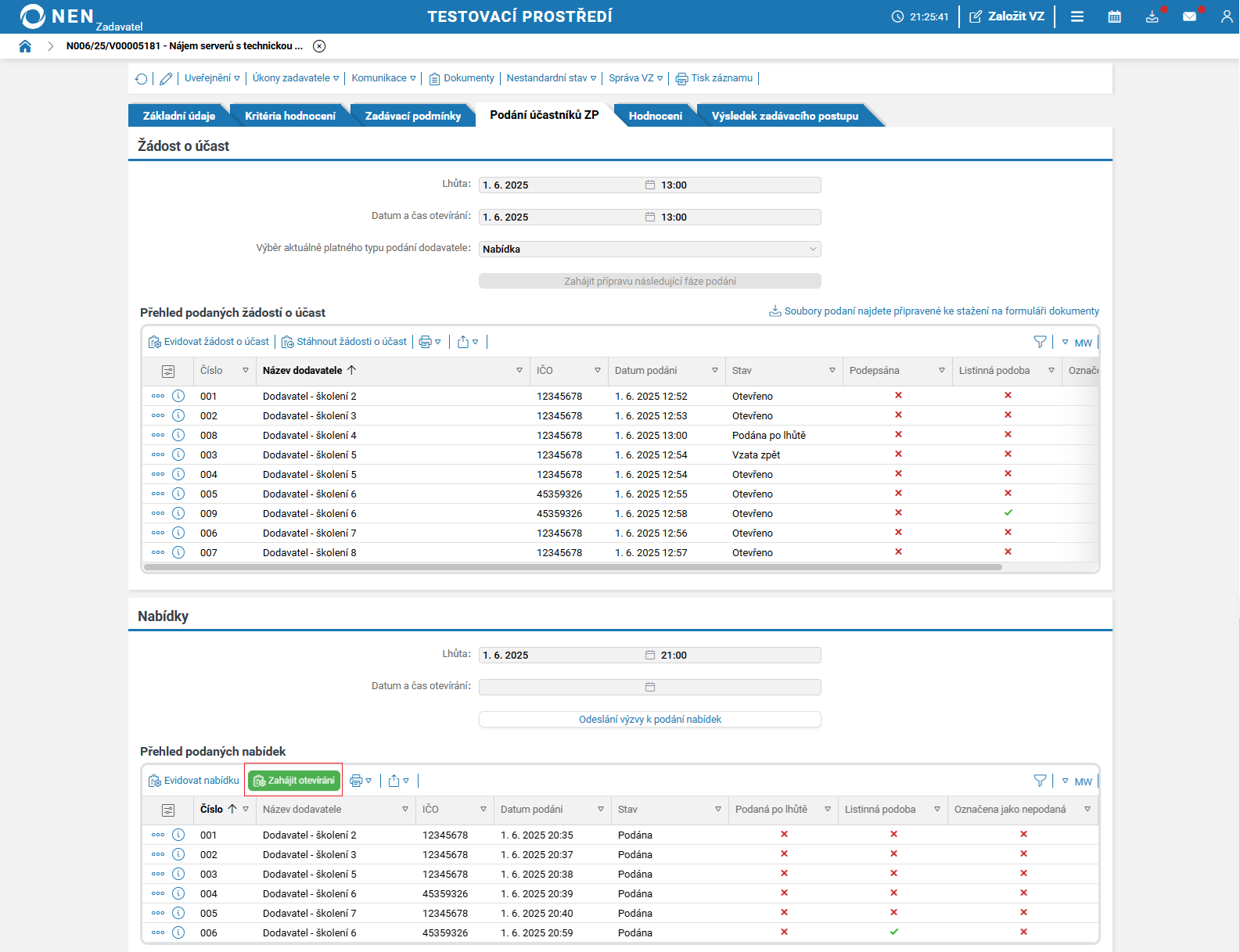Go to the home page icon
Viewport: 1240px width, 952px height.
tap(25, 46)
